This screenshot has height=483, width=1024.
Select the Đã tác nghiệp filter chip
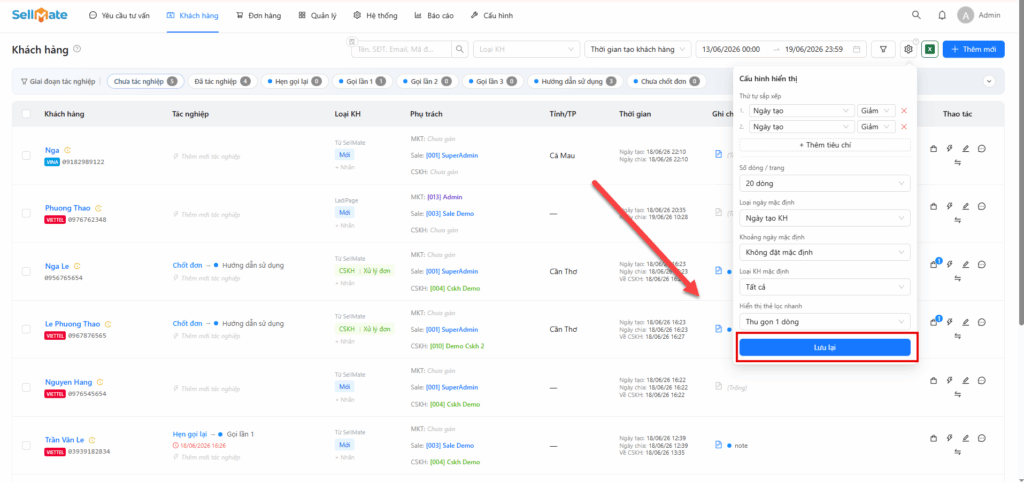[x=223, y=82]
